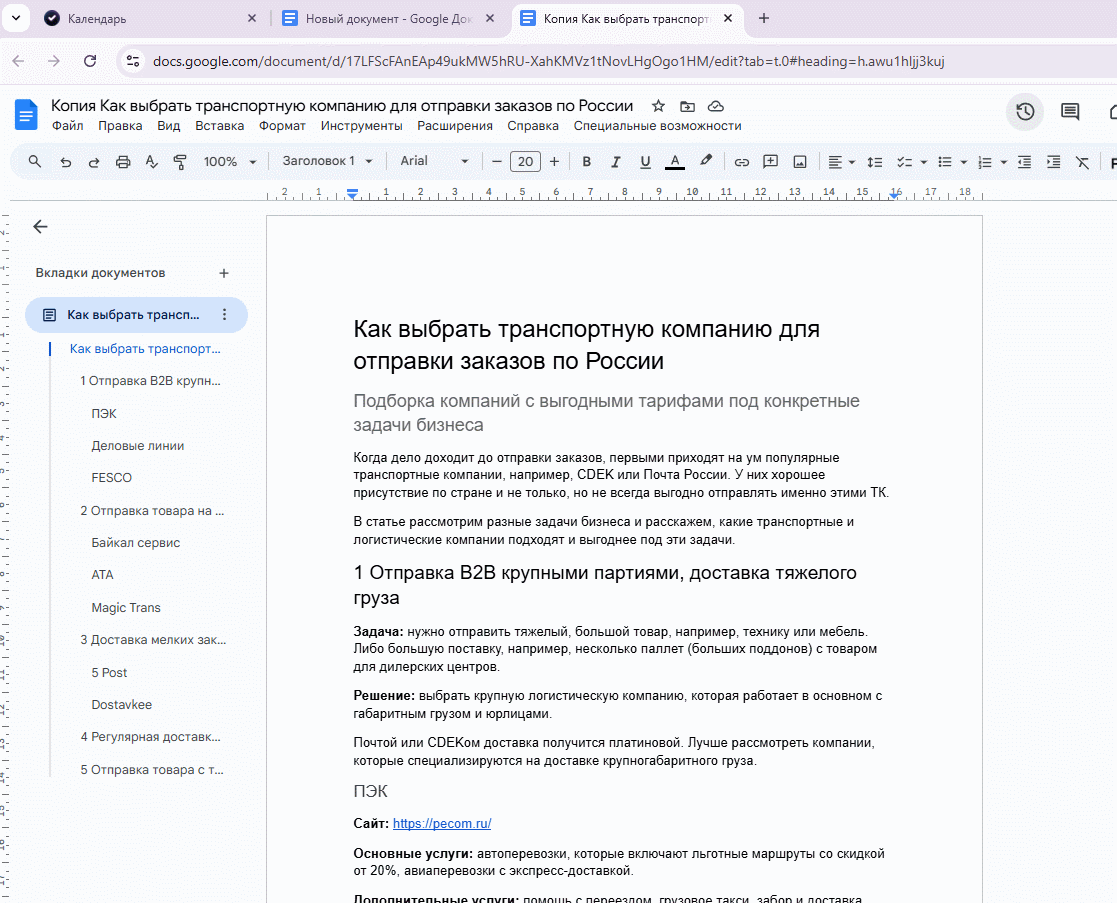
Task: Open highlight color picker
Action: [x=705, y=162]
